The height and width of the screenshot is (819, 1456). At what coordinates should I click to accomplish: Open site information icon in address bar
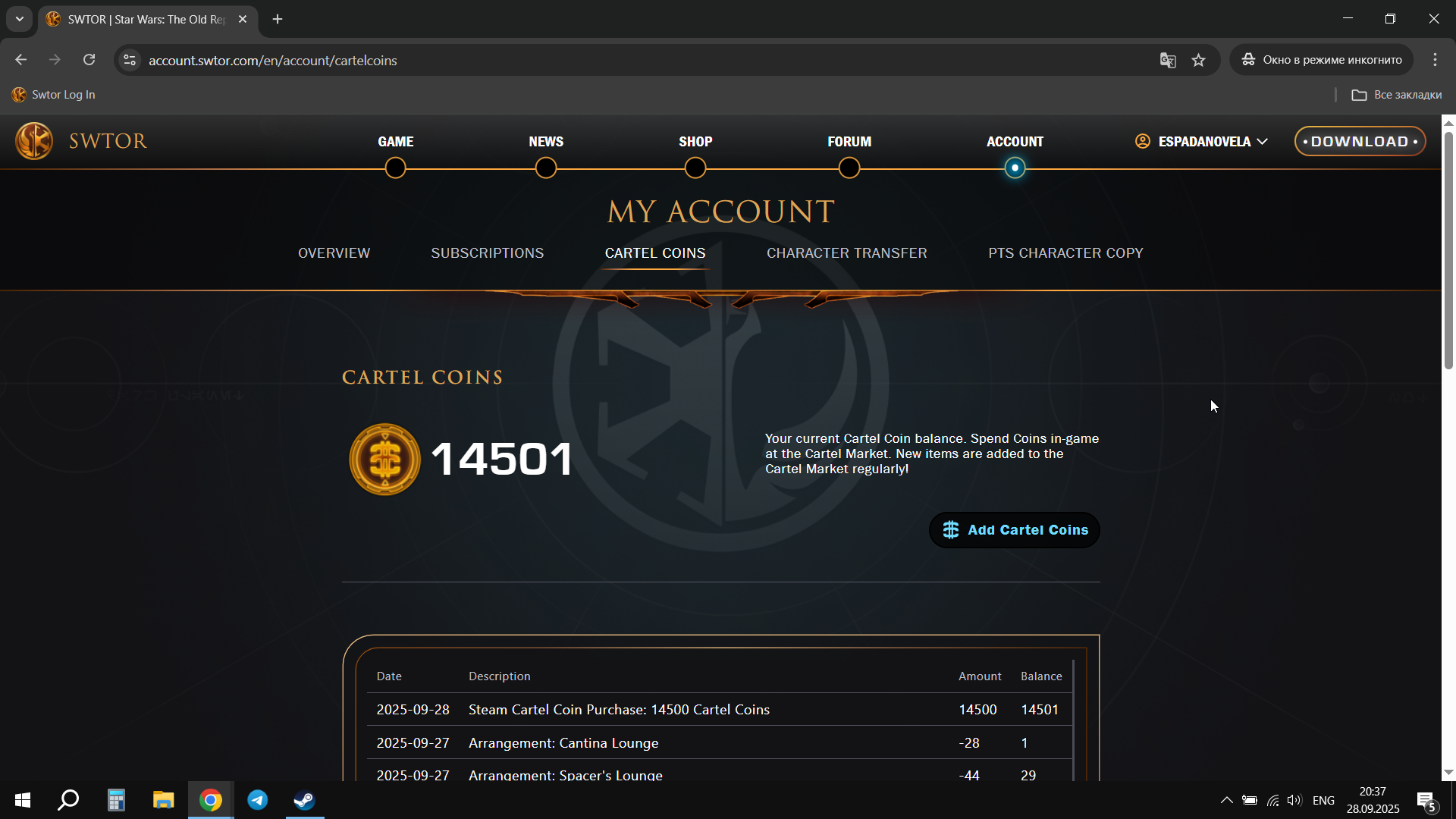point(130,60)
